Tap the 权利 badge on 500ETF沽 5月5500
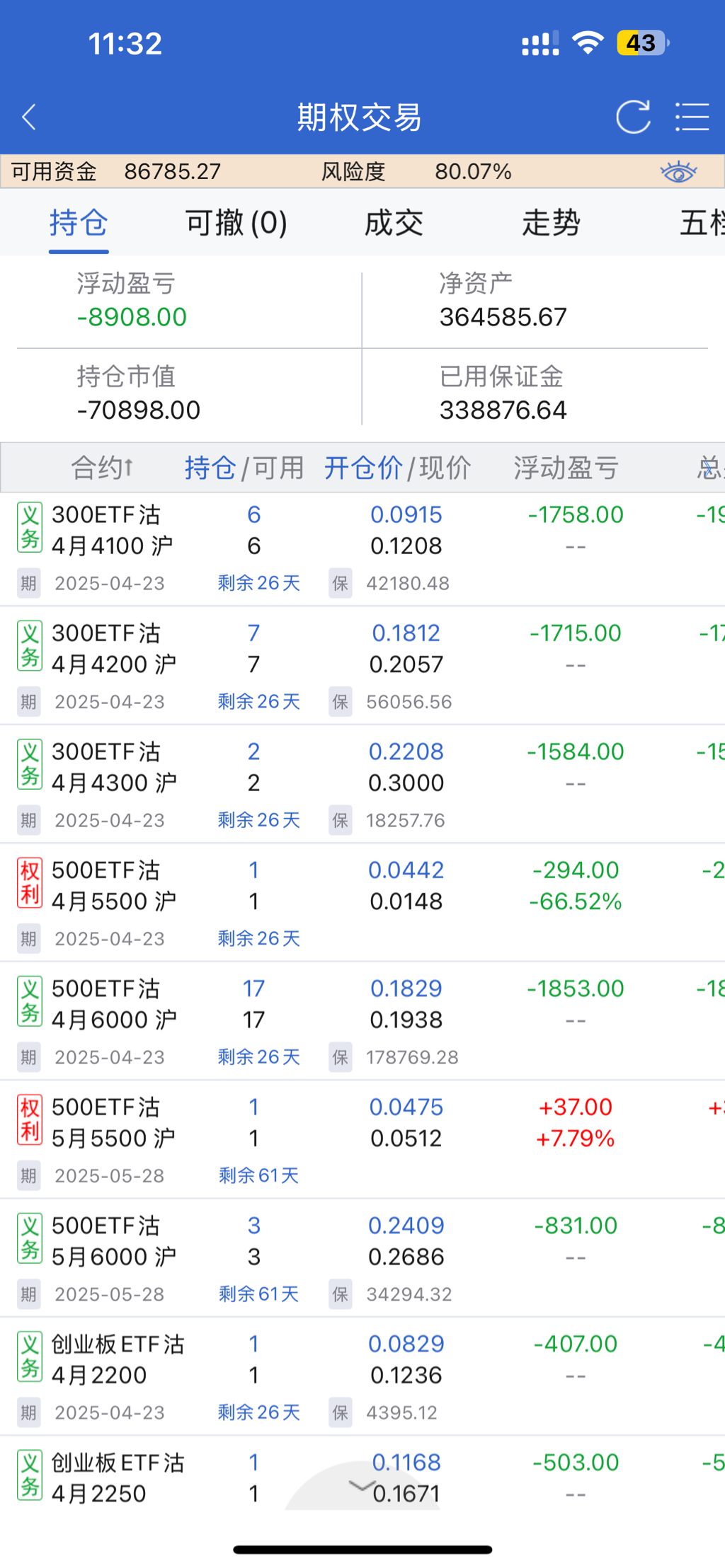725x1568 pixels. point(30,1120)
